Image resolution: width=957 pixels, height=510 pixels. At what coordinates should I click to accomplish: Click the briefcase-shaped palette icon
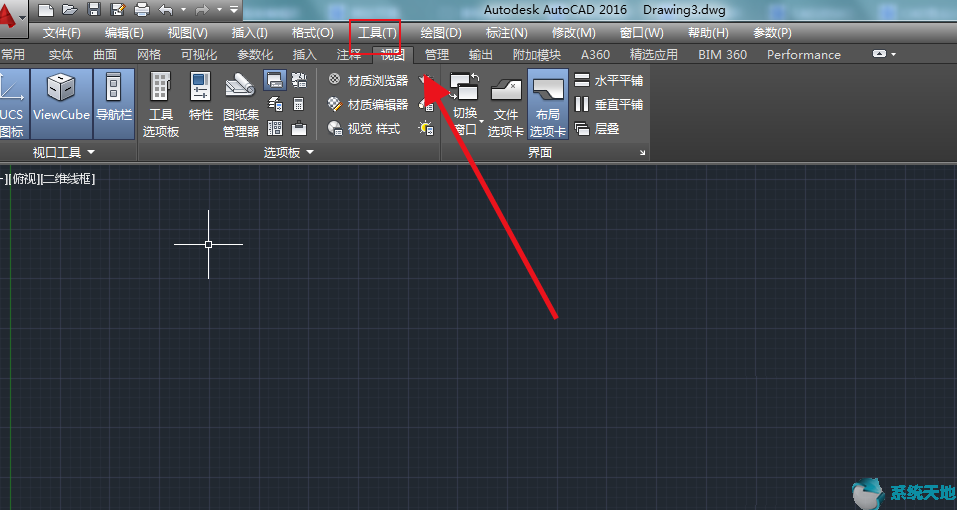pos(299,128)
